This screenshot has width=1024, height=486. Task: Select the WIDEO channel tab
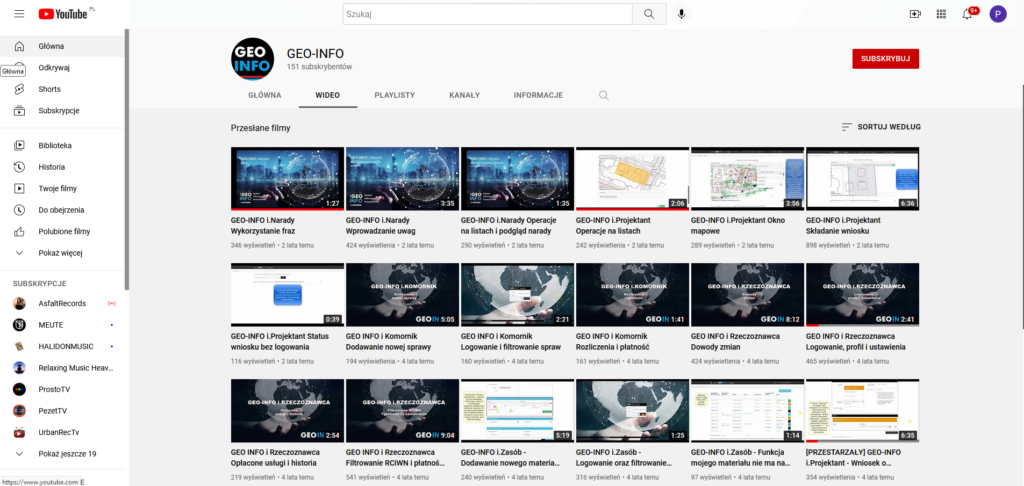tap(328, 95)
